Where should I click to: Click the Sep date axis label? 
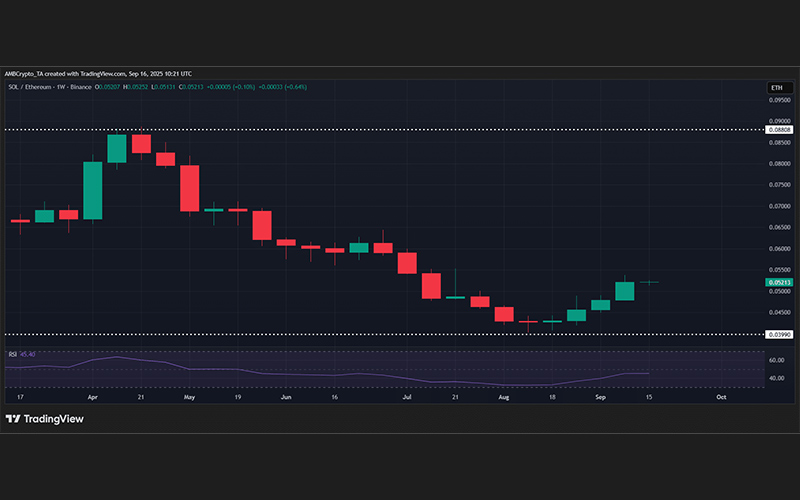coord(601,397)
